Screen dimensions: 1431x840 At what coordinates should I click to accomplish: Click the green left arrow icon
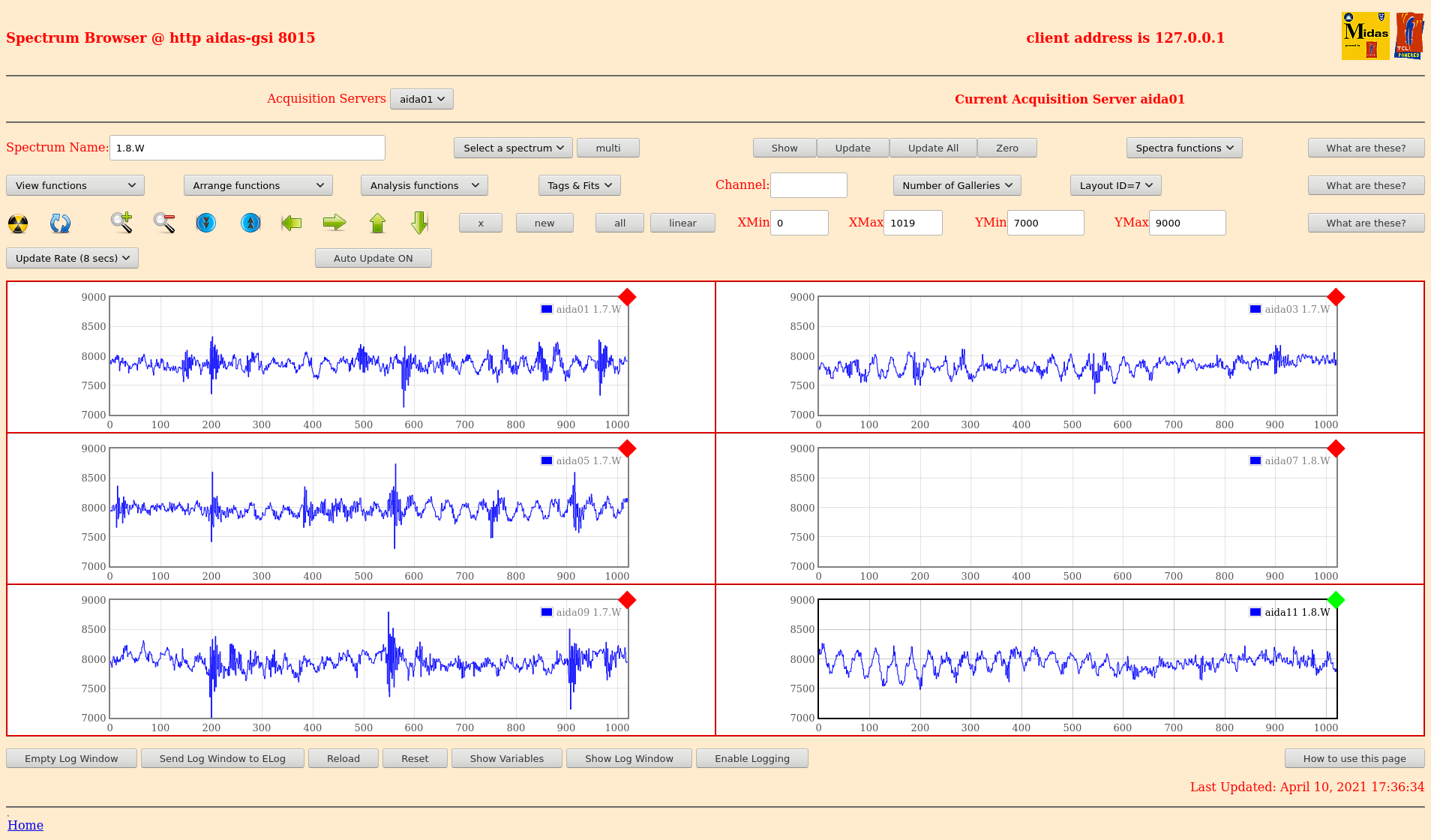pos(292,223)
